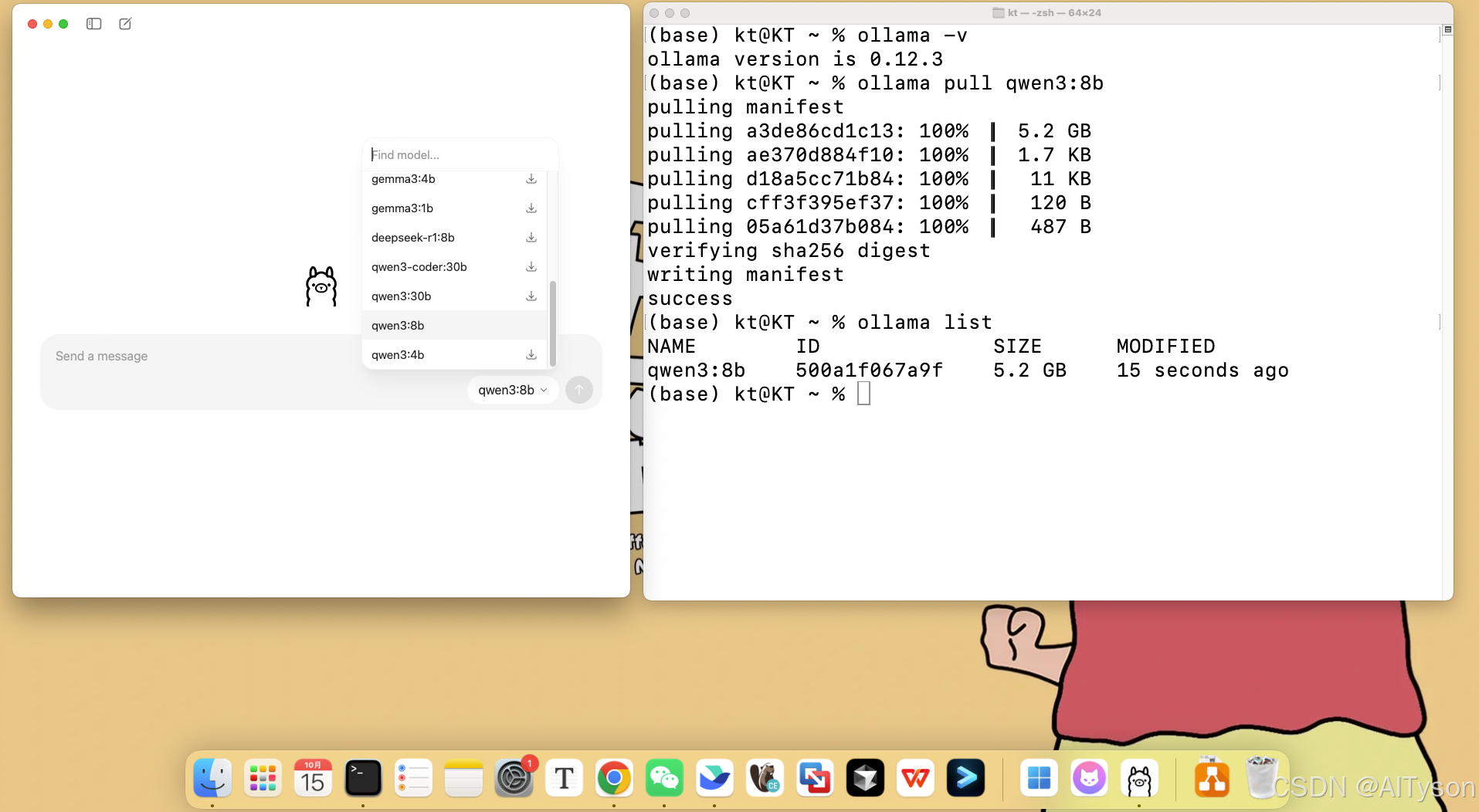Select qwen3:8b in the model list

click(x=454, y=326)
